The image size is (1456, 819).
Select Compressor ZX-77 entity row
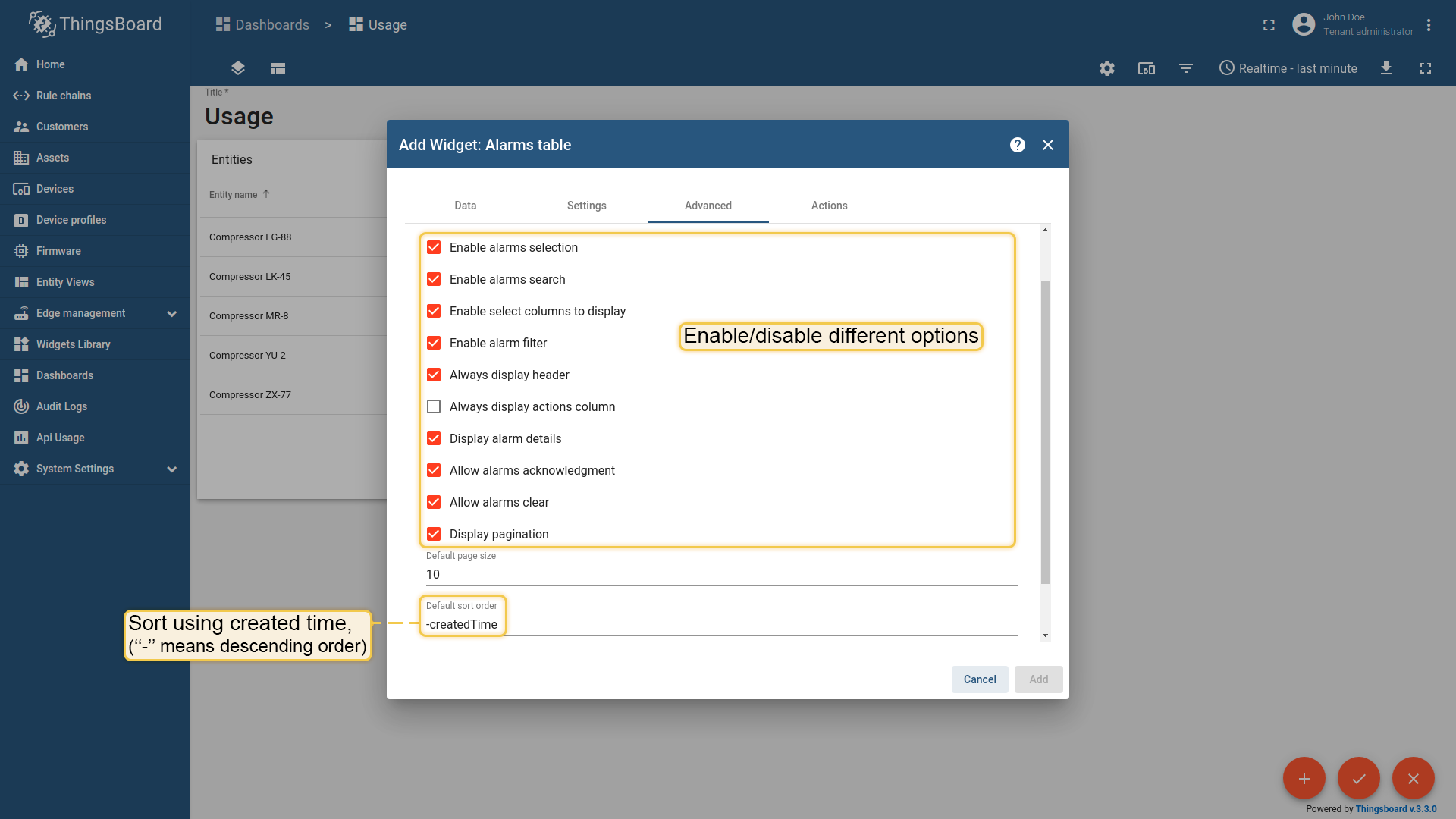point(293,395)
